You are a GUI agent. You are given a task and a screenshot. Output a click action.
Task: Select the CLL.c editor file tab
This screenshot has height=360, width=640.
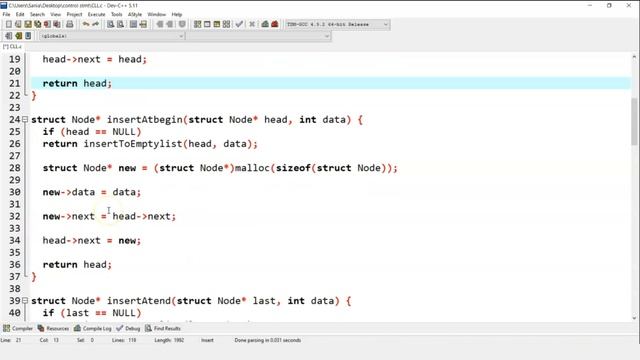(12, 47)
